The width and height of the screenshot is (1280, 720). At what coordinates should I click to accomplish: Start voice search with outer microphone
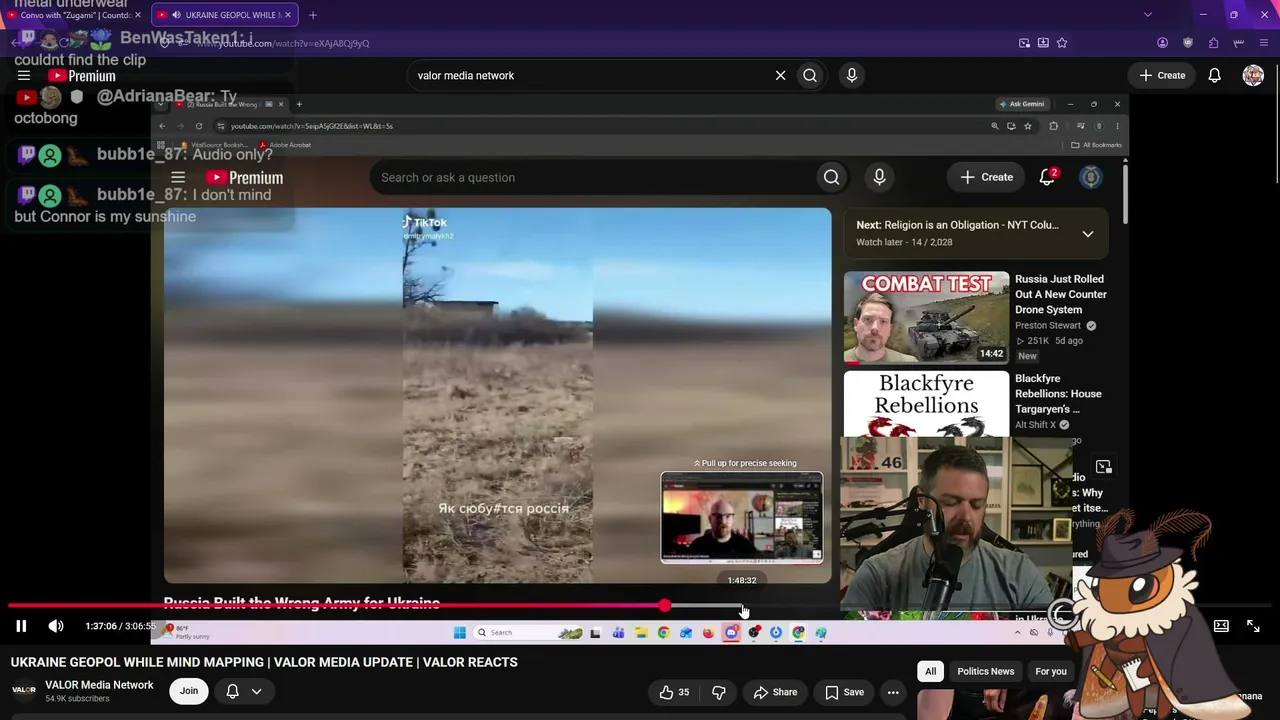852,75
